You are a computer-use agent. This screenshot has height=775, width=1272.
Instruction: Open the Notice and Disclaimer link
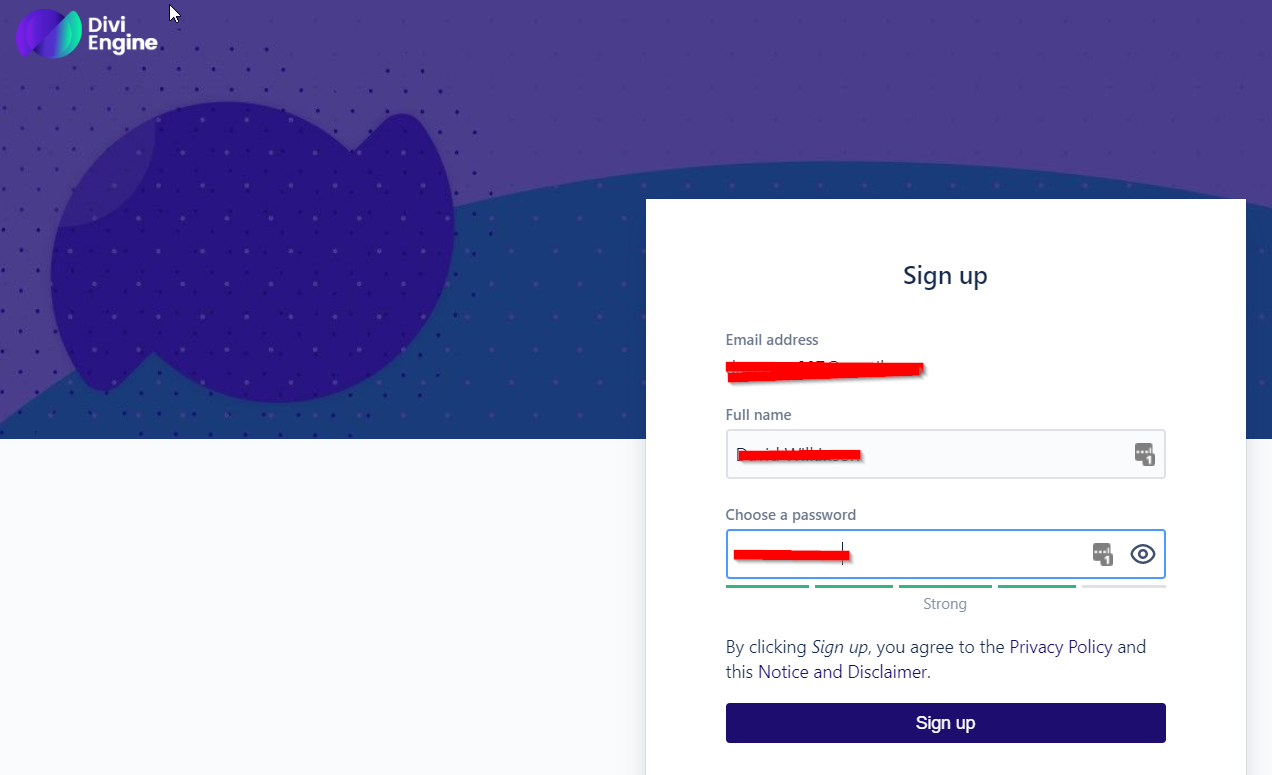click(843, 672)
